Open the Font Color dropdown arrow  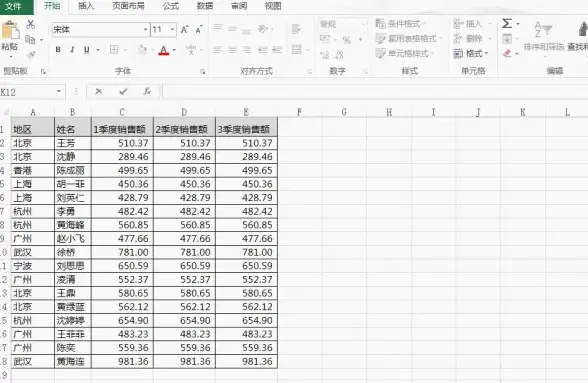click(x=174, y=50)
